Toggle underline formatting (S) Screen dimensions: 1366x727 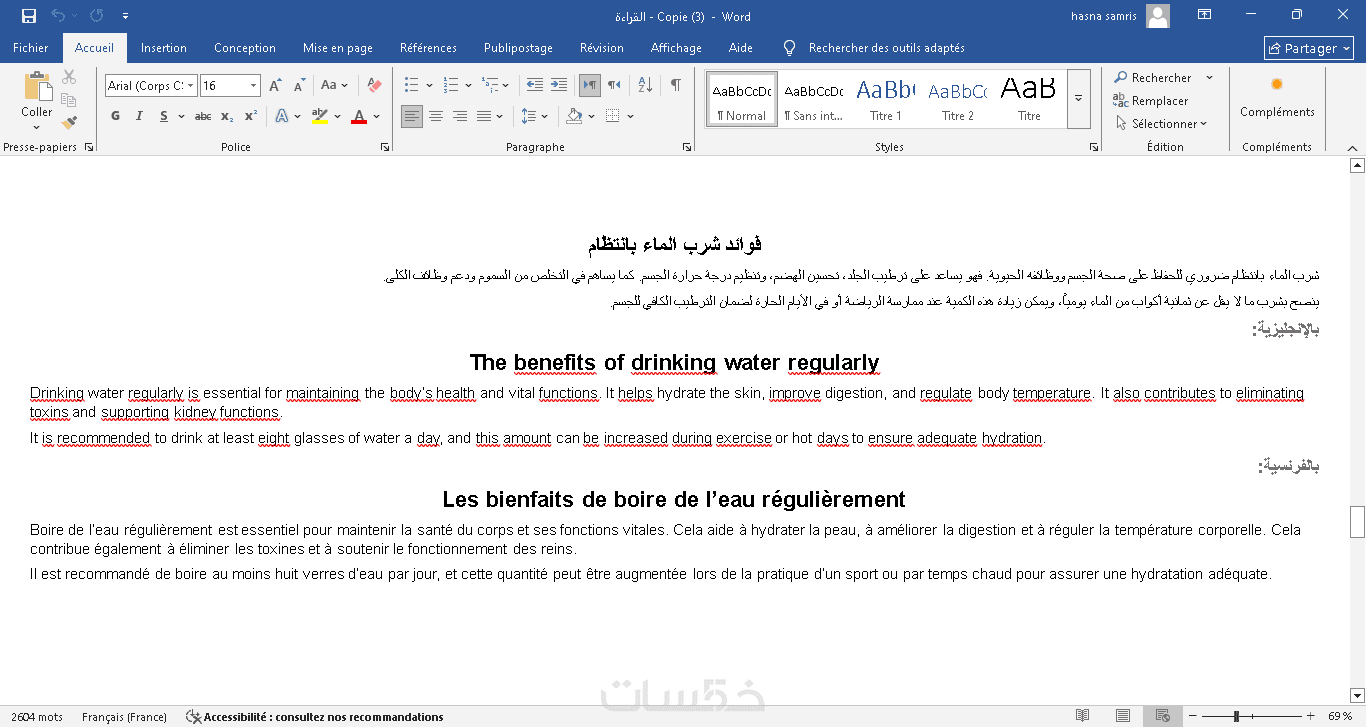pyautogui.click(x=162, y=116)
